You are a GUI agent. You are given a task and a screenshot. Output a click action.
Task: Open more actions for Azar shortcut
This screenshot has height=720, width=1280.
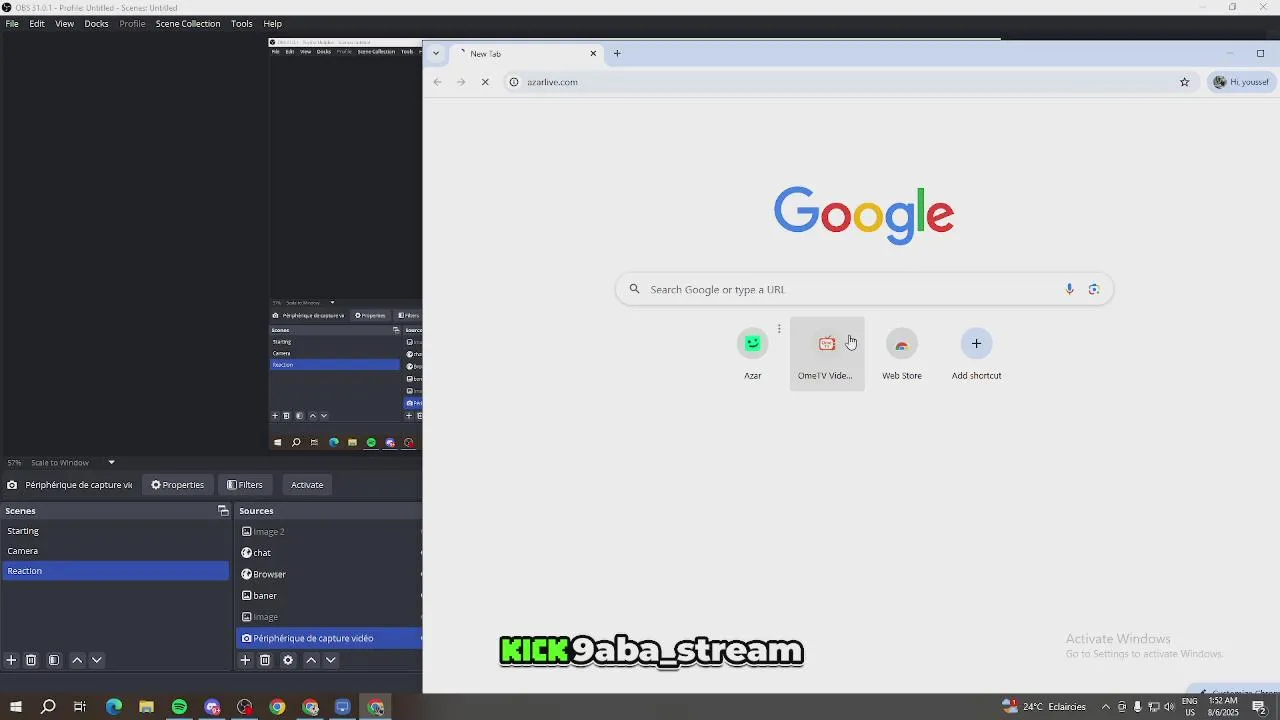point(779,329)
